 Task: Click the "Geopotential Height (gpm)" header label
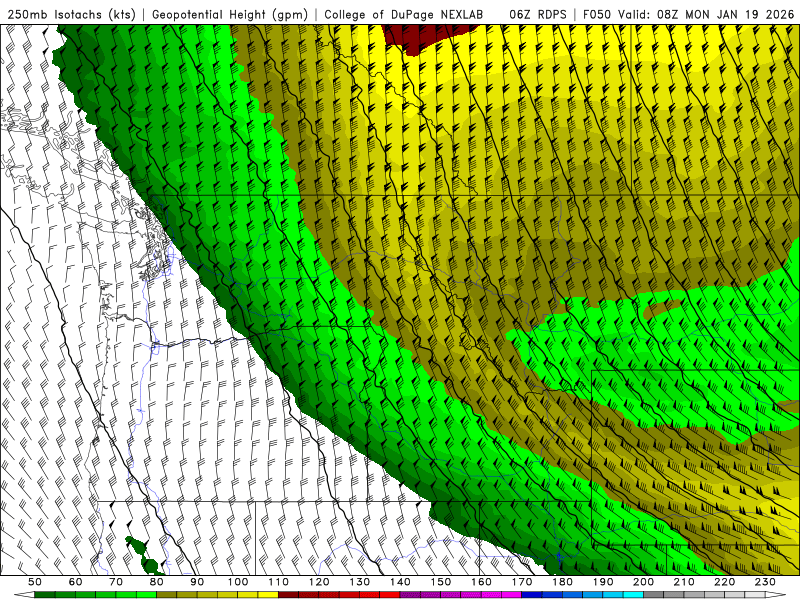tap(230, 14)
